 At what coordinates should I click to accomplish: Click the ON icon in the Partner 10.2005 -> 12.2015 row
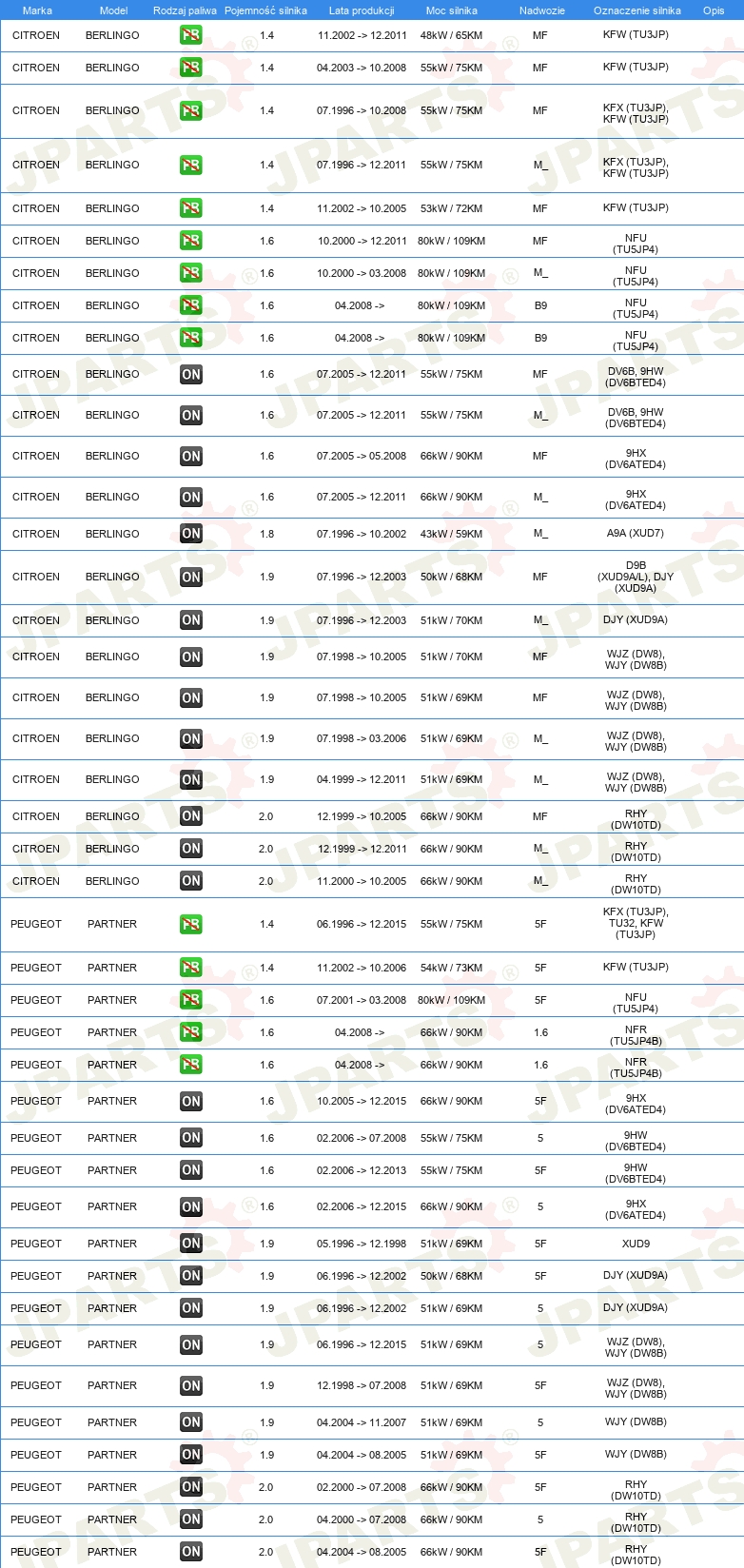pos(191,1102)
